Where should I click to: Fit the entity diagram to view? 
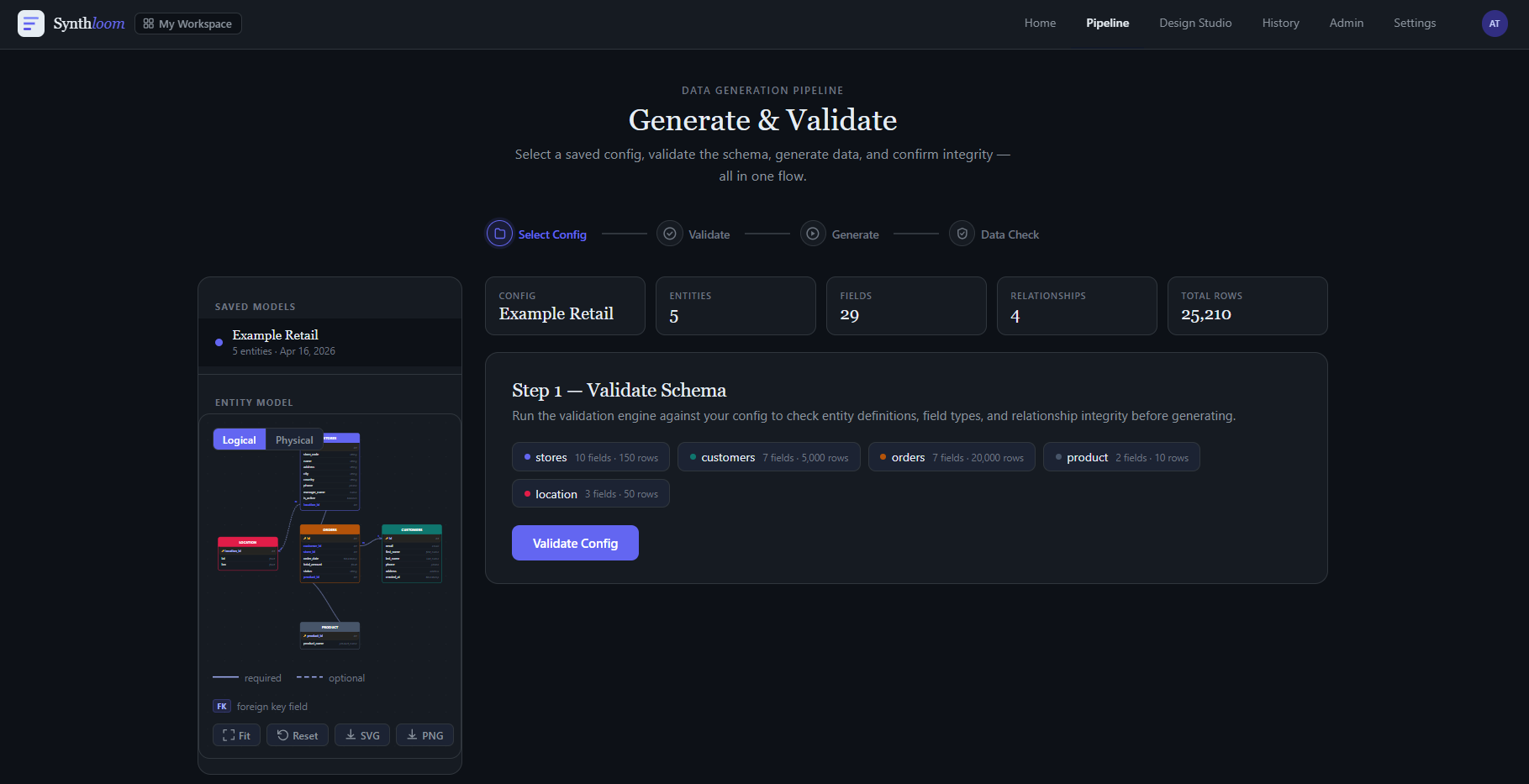pyautogui.click(x=237, y=735)
